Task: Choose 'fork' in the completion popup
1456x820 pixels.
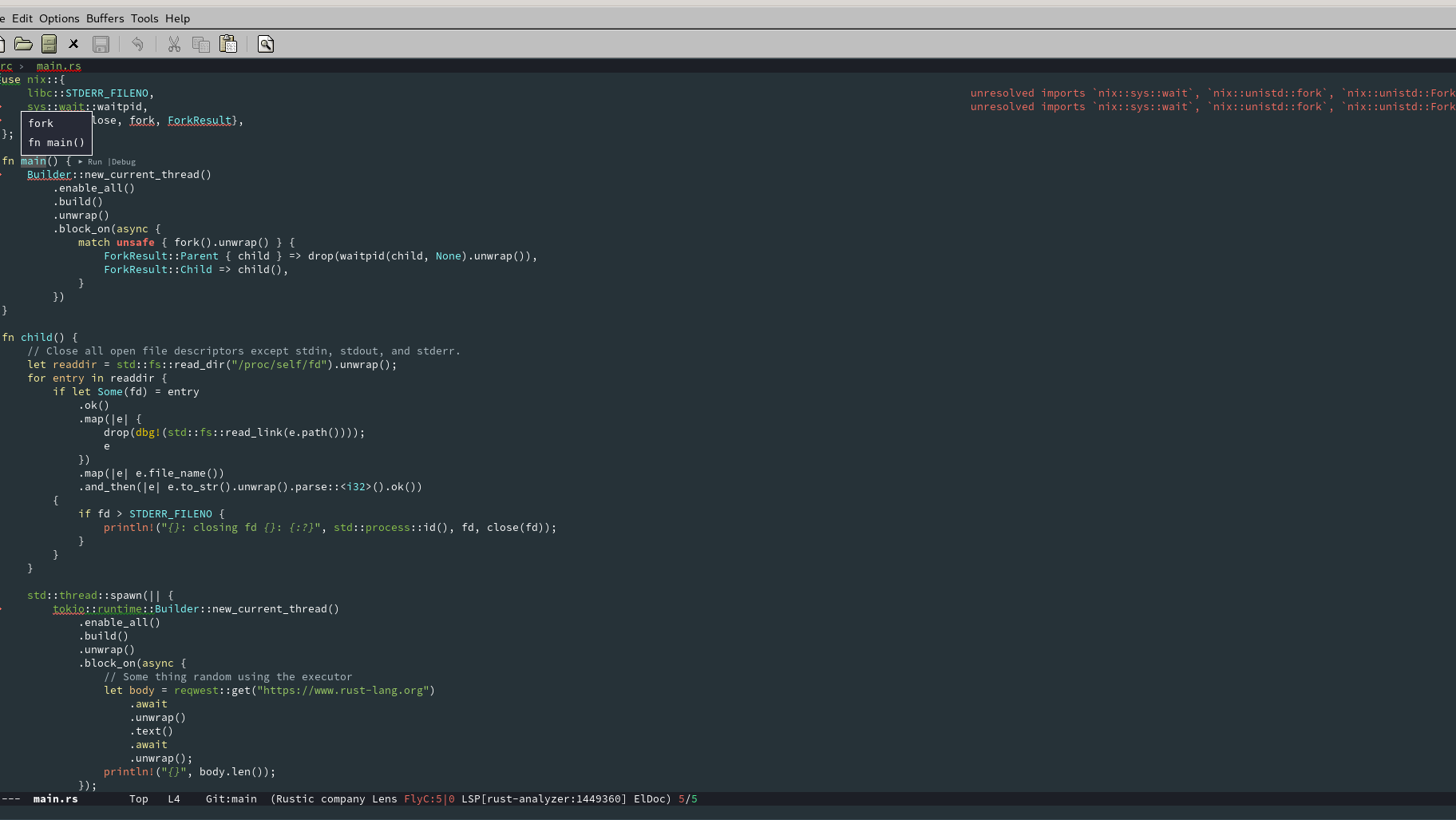Action: (x=41, y=124)
